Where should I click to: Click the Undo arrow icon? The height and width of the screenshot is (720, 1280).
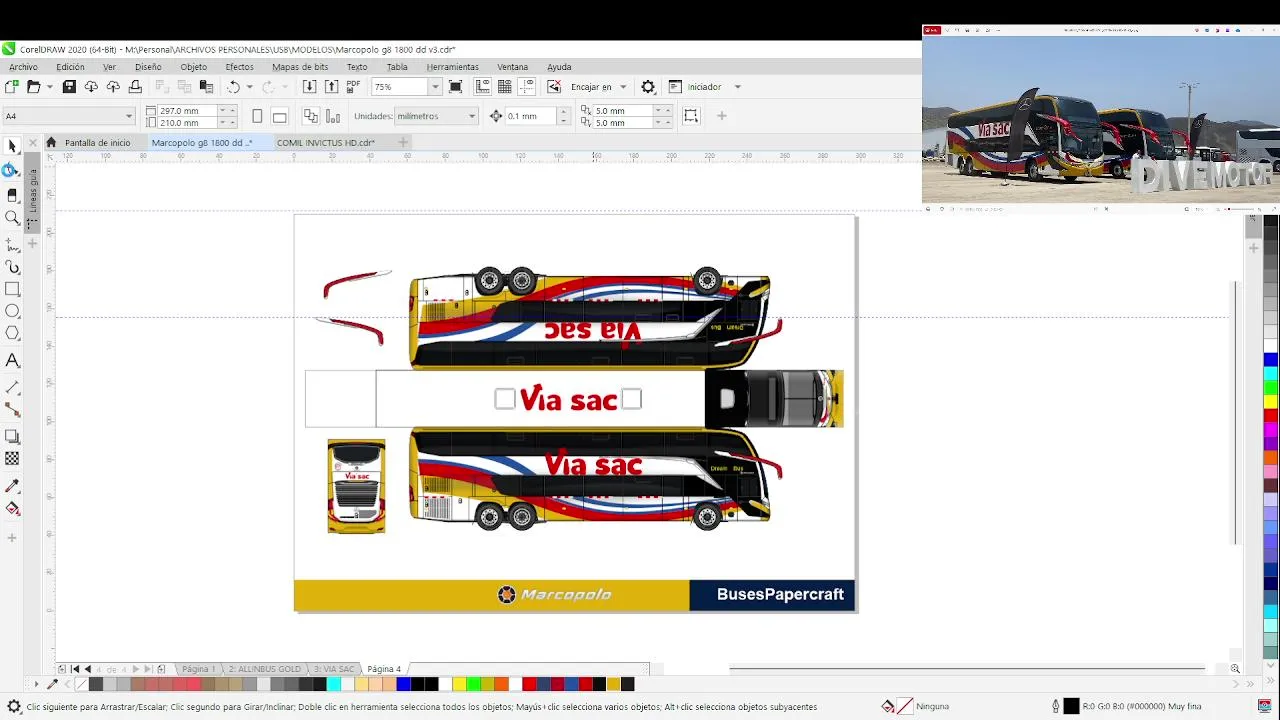click(x=233, y=87)
